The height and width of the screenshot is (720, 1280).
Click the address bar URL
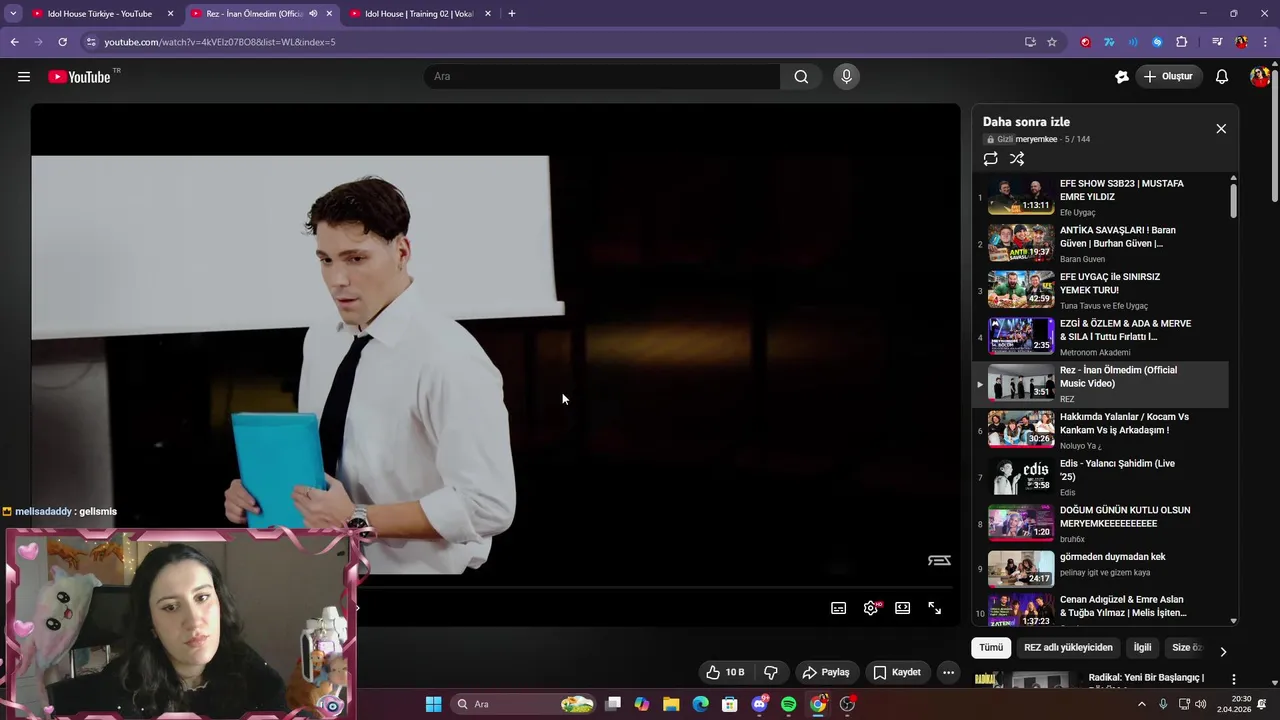[220, 42]
